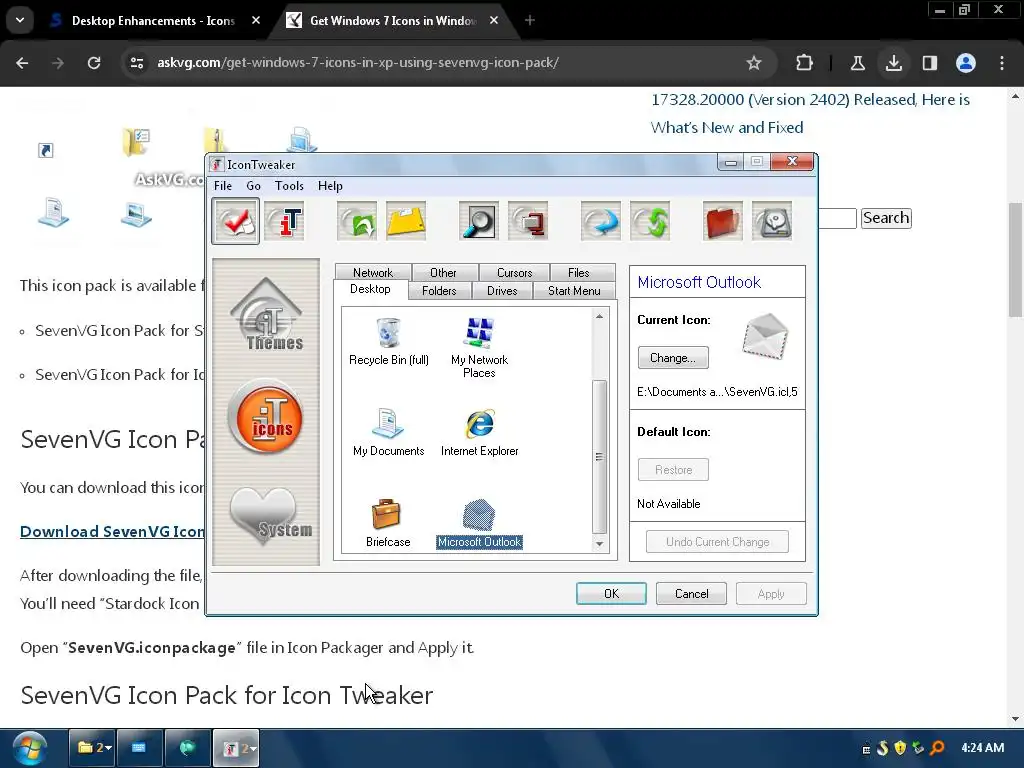Switch to the Network tab
Viewport: 1024px width, 768px height.
click(x=373, y=272)
